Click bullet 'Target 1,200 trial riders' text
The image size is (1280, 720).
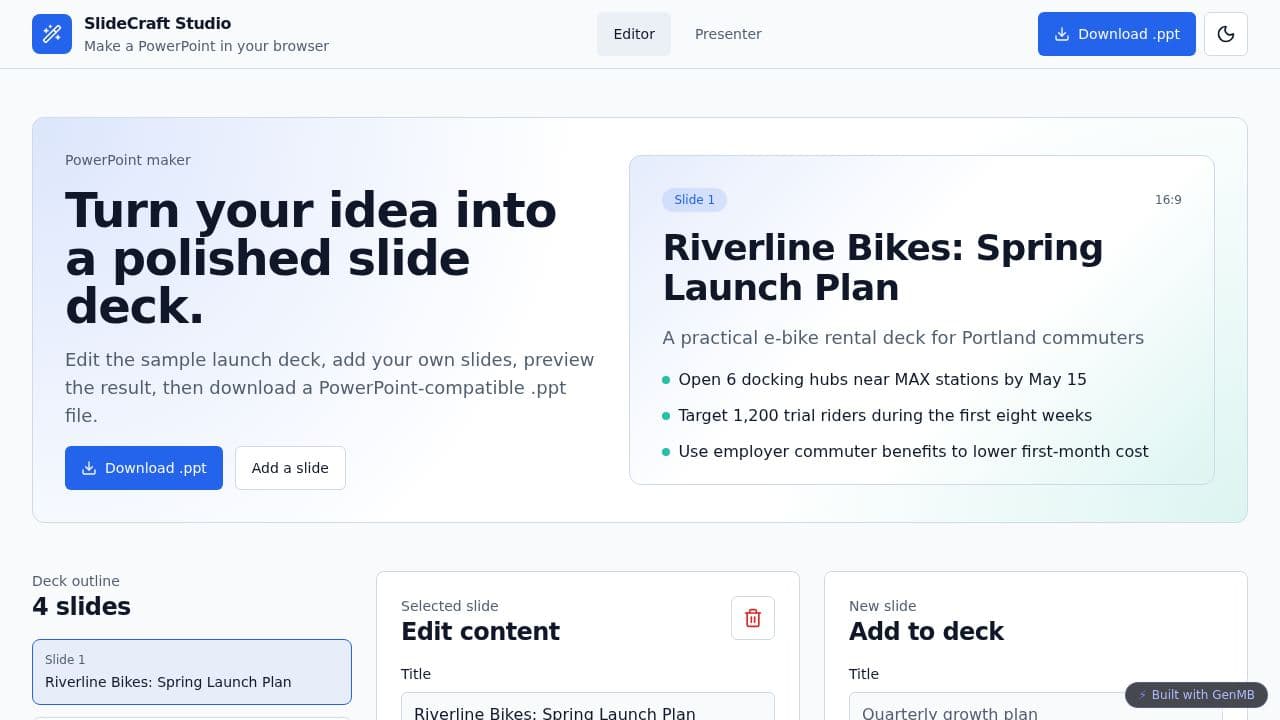click(x=885, y=415)
